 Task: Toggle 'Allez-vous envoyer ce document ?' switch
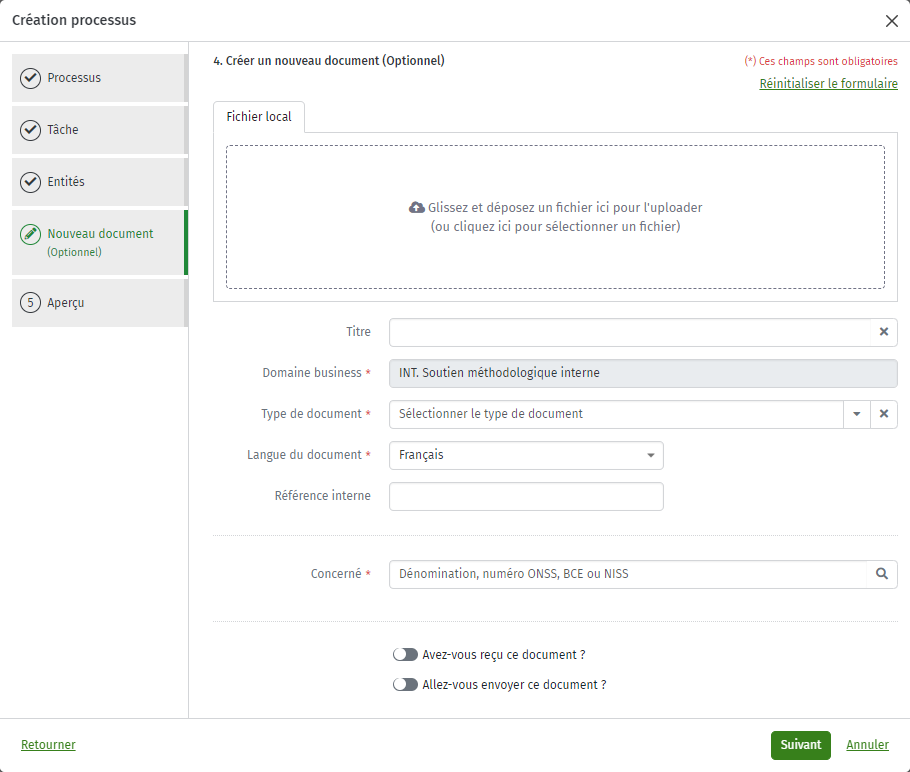point(405,685)
